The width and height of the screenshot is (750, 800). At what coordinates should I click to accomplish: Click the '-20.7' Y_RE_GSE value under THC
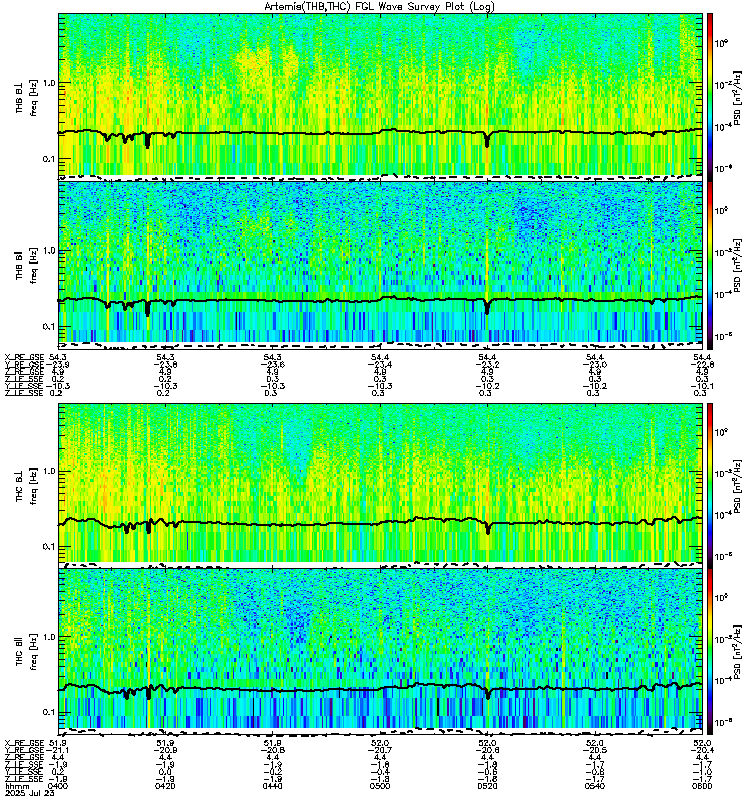380,750
